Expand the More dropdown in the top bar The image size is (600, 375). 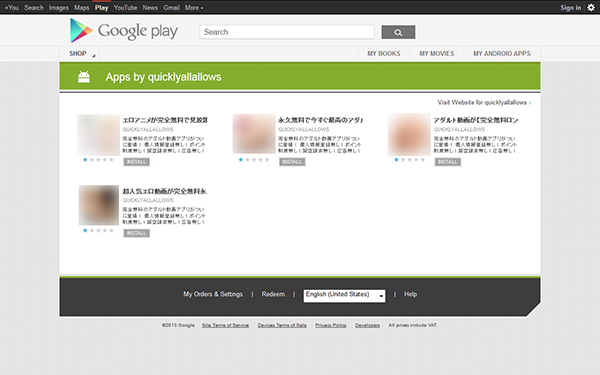click(194, 8)
